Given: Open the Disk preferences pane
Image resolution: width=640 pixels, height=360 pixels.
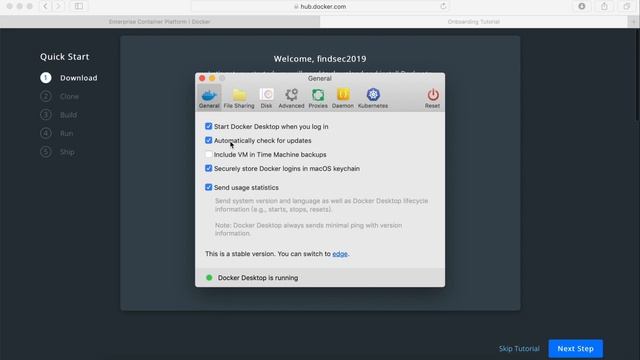Looking at the screenshot, I should click(x=266, y=98).
